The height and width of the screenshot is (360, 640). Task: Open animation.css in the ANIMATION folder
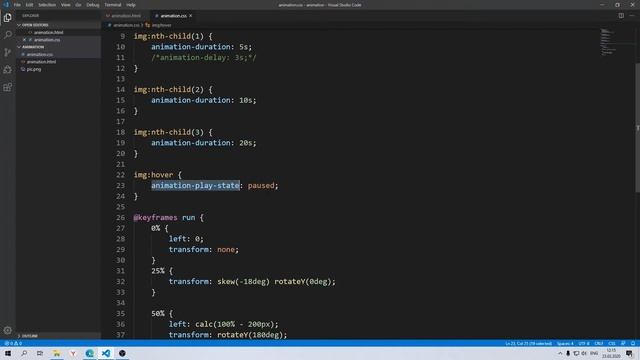(40, 54)
